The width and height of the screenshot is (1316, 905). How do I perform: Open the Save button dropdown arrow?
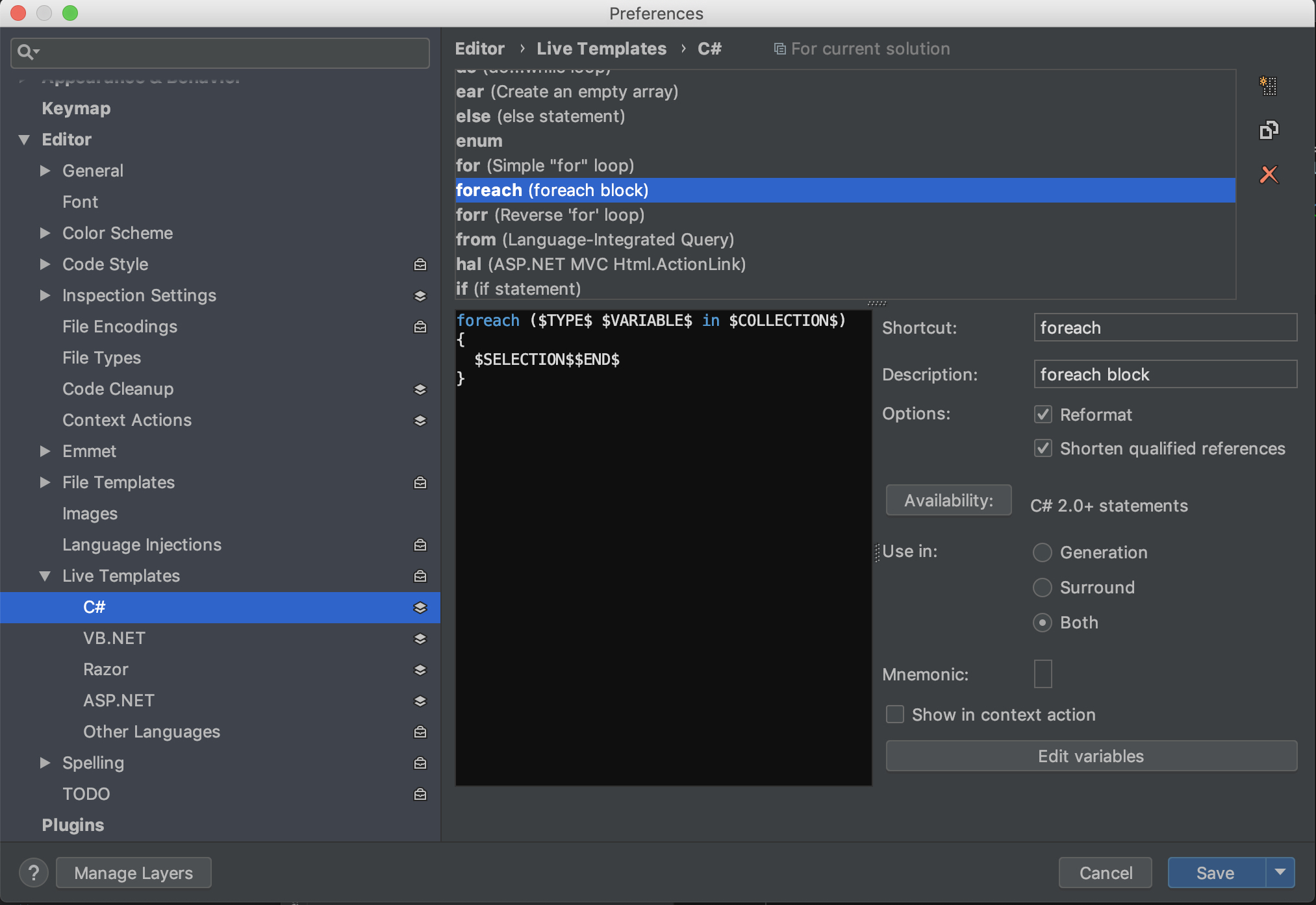click(1280, 873)
